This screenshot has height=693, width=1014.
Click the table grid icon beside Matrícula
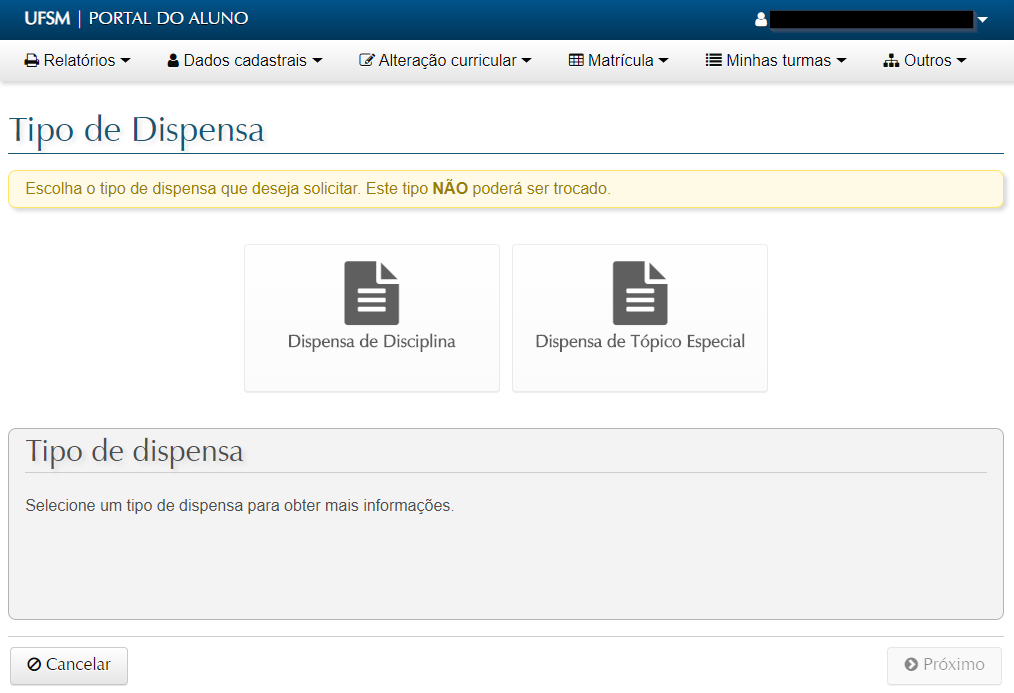tap(576, 61)
